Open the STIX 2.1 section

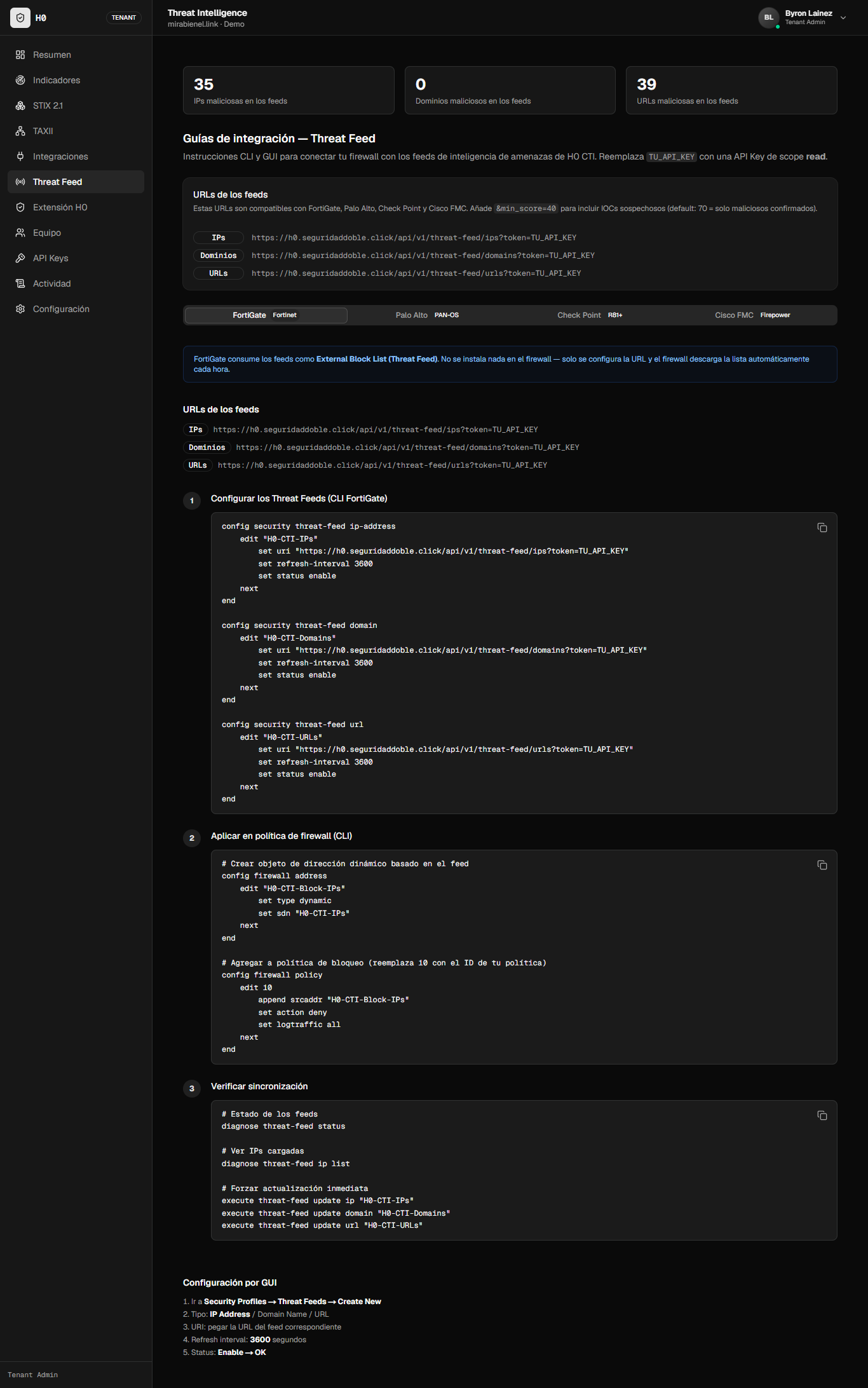(76, 105)
